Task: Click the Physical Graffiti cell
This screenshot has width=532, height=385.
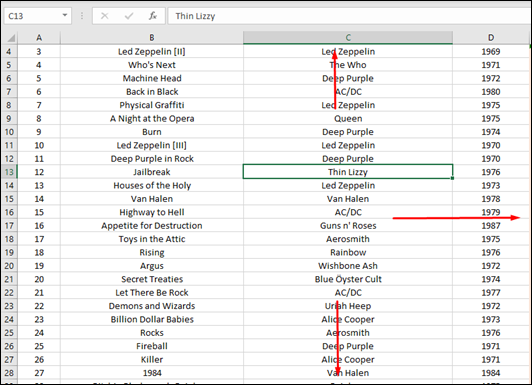Action: click(x=152, y=105)
